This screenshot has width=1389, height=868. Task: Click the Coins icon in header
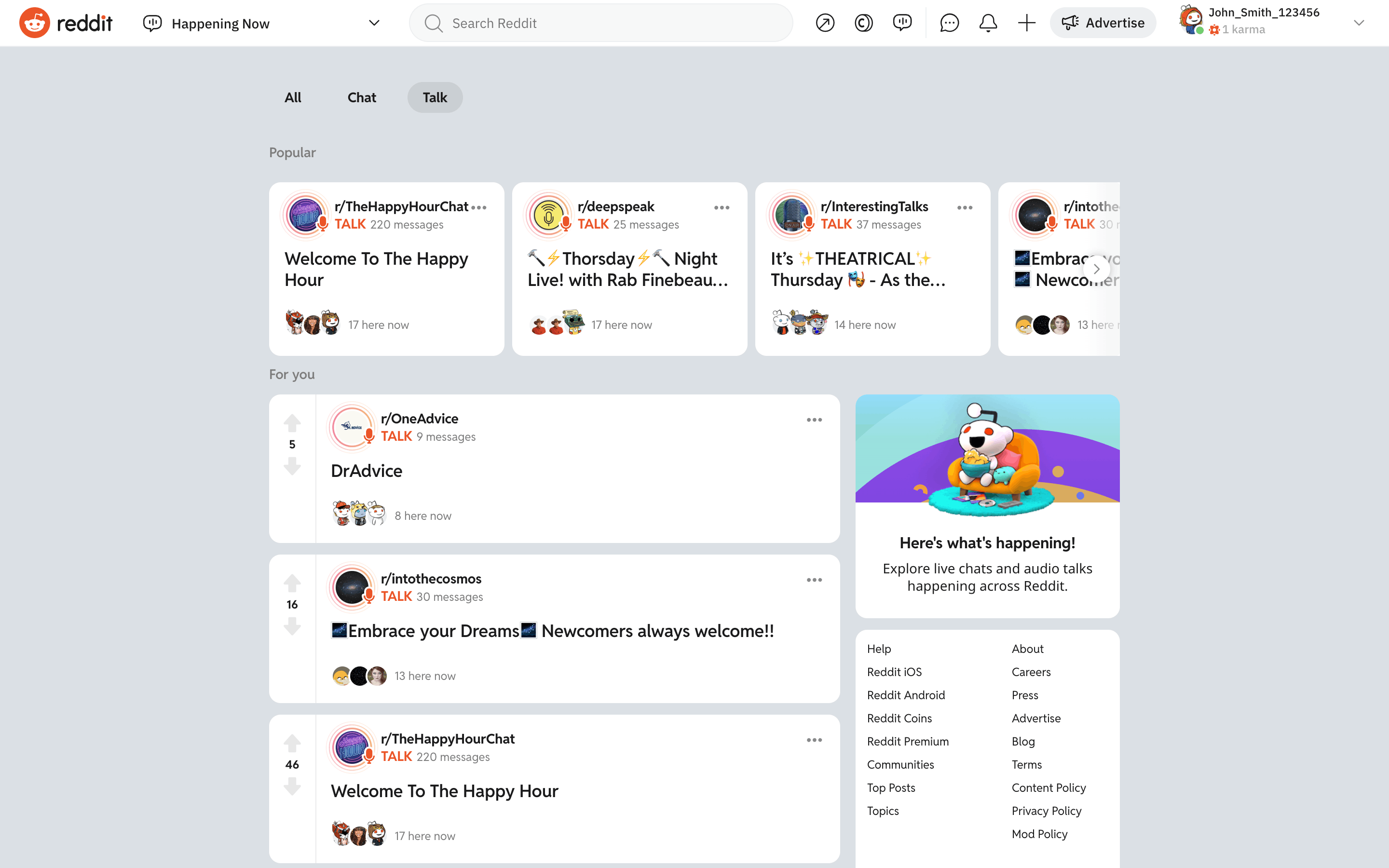click(x=863, y=23)
